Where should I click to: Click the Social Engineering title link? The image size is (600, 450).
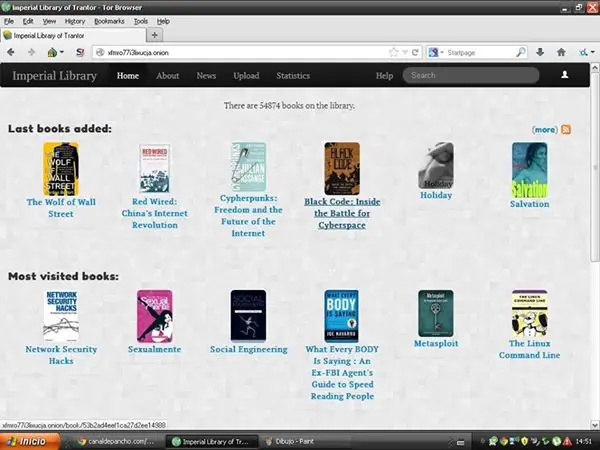click(248, 349)
